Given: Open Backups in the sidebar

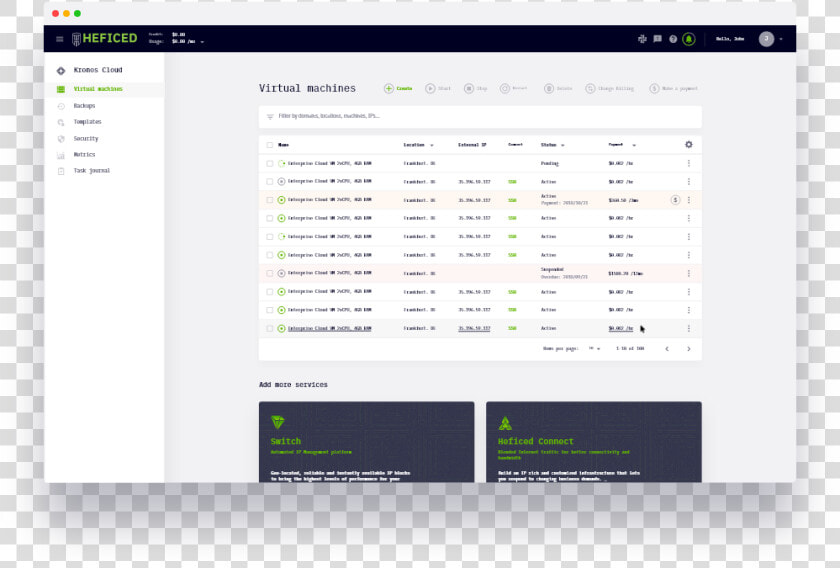Looking at the screenshot, I should pos(84,106).
